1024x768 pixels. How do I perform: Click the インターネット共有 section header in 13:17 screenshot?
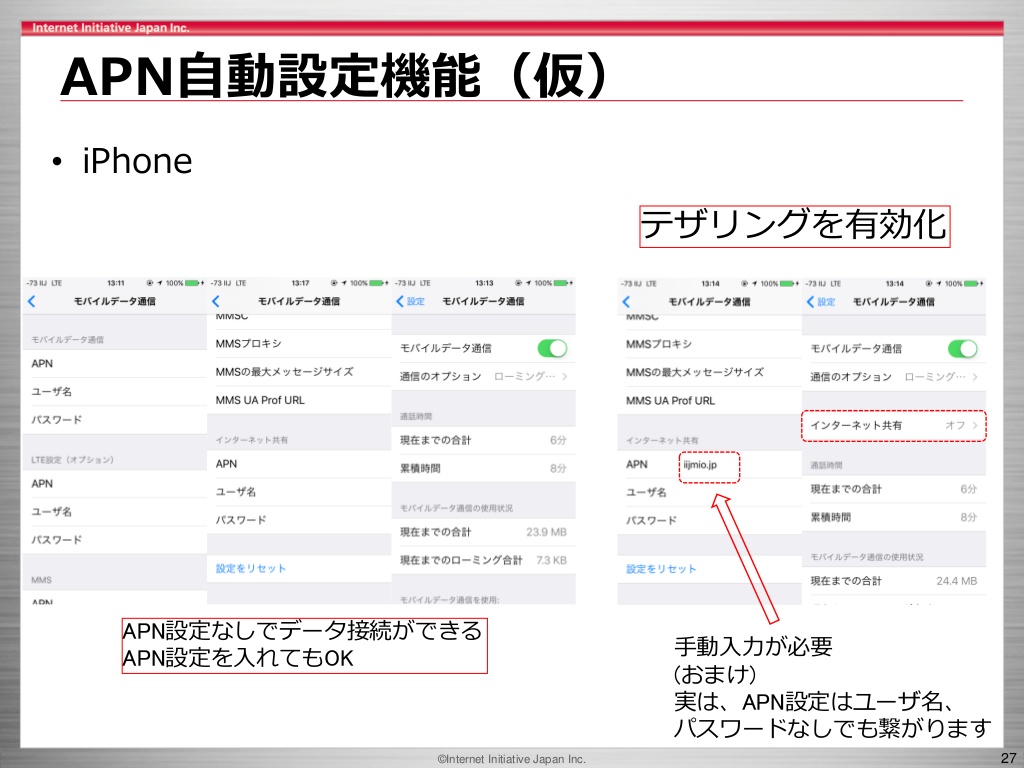pyautogui.click(x=251, y=440)
